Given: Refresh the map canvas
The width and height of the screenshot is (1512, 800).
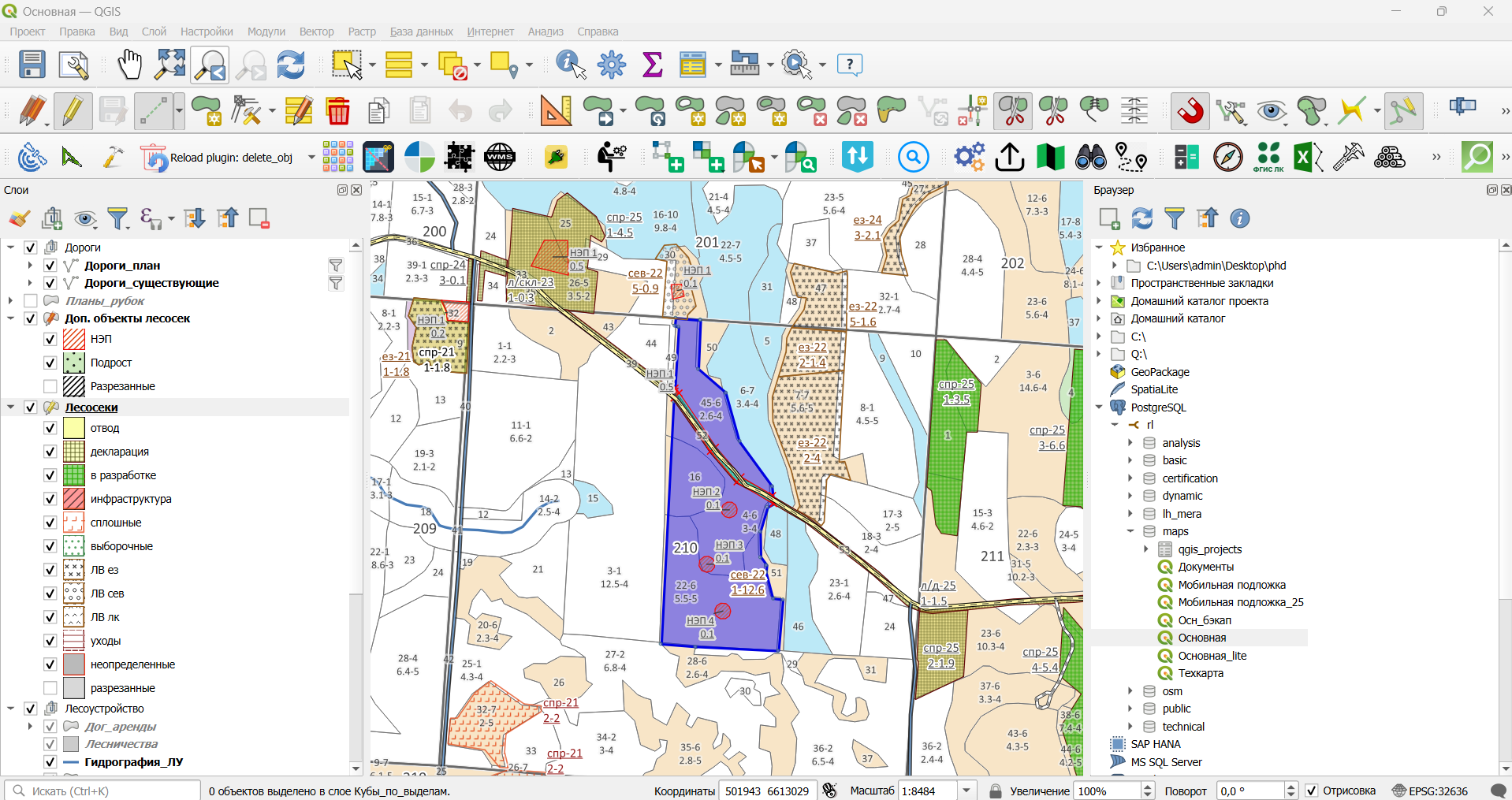Looking at the screenshot, I should coord(291,64).
